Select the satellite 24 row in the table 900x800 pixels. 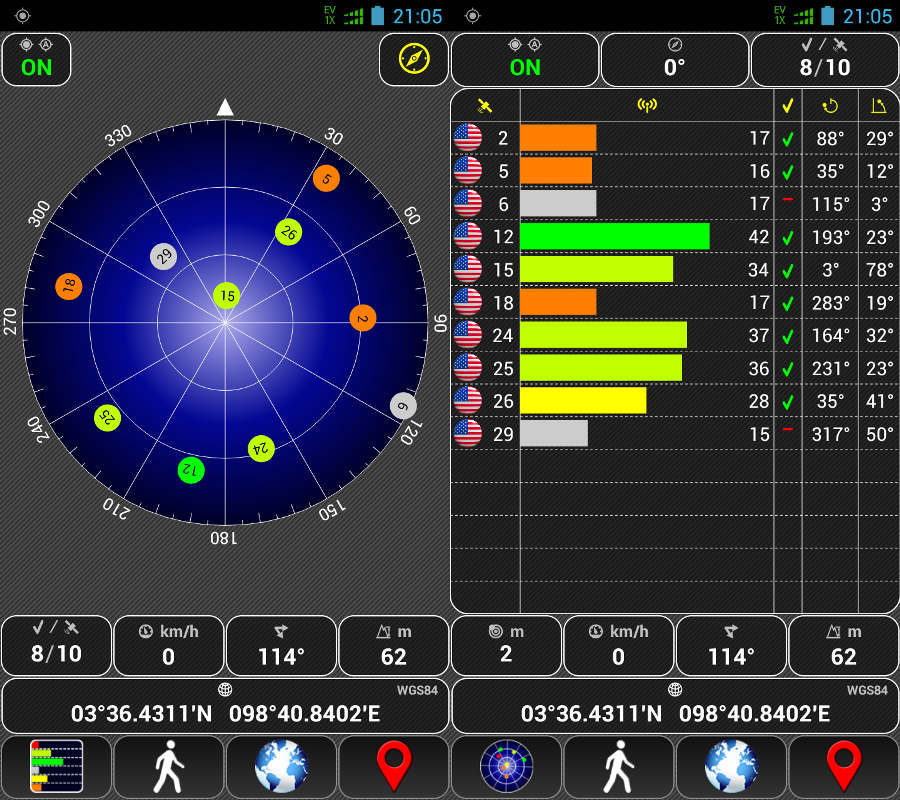(675, 334)
